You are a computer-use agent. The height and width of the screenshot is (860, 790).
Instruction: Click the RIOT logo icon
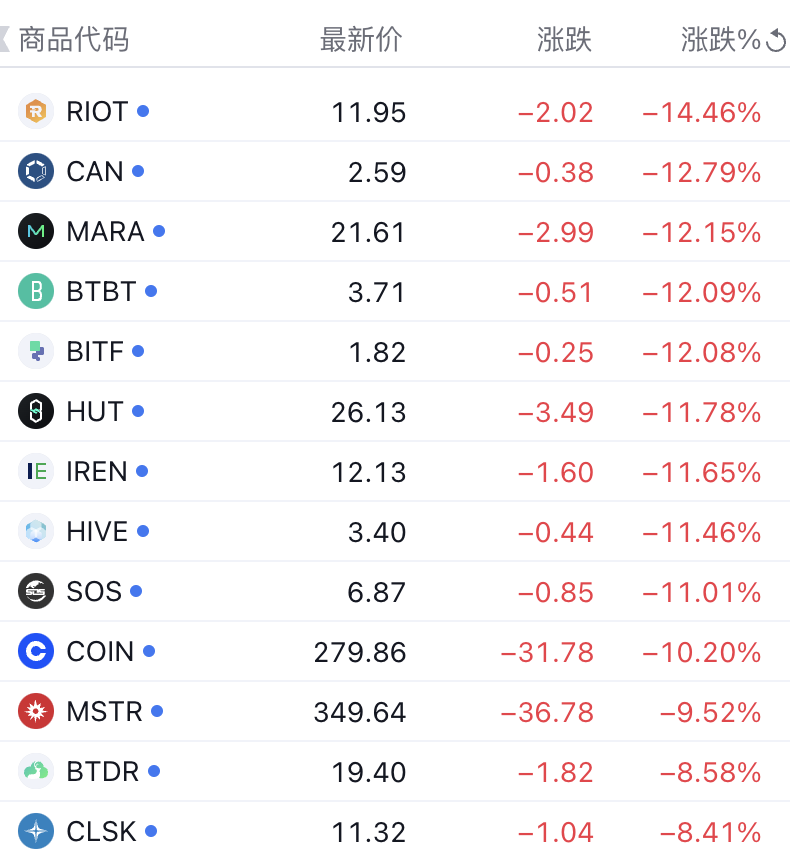point(36,111)
